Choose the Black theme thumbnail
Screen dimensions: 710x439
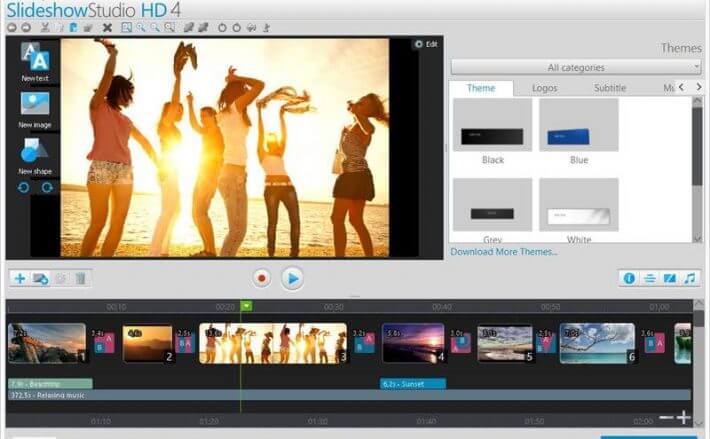pyautogui.click(x=493, y=125)
